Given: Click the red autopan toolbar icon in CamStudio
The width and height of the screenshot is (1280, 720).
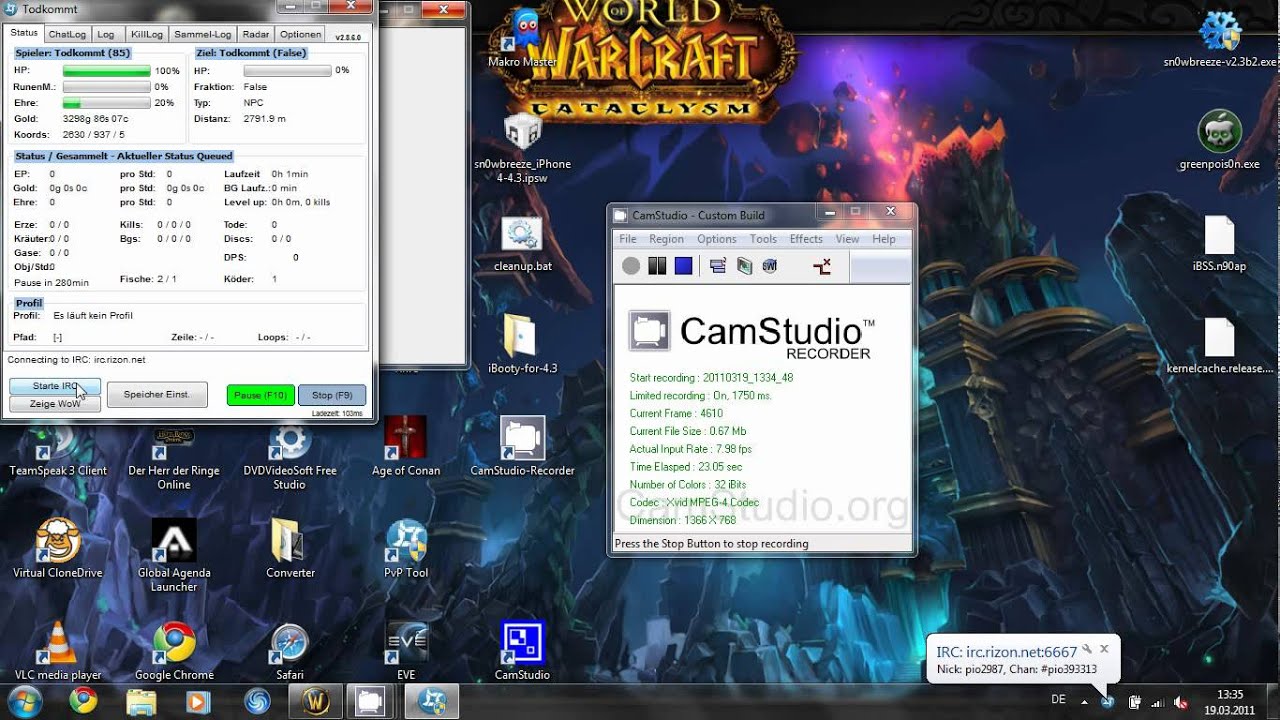Looking at the screenshot, I should (822, 266).
